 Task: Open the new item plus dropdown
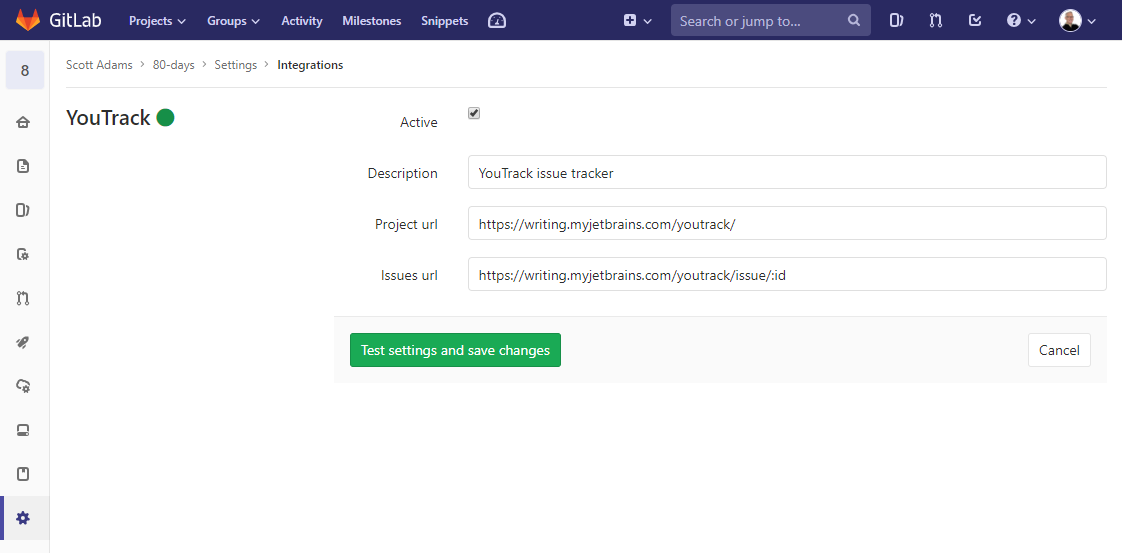[638, 21]
